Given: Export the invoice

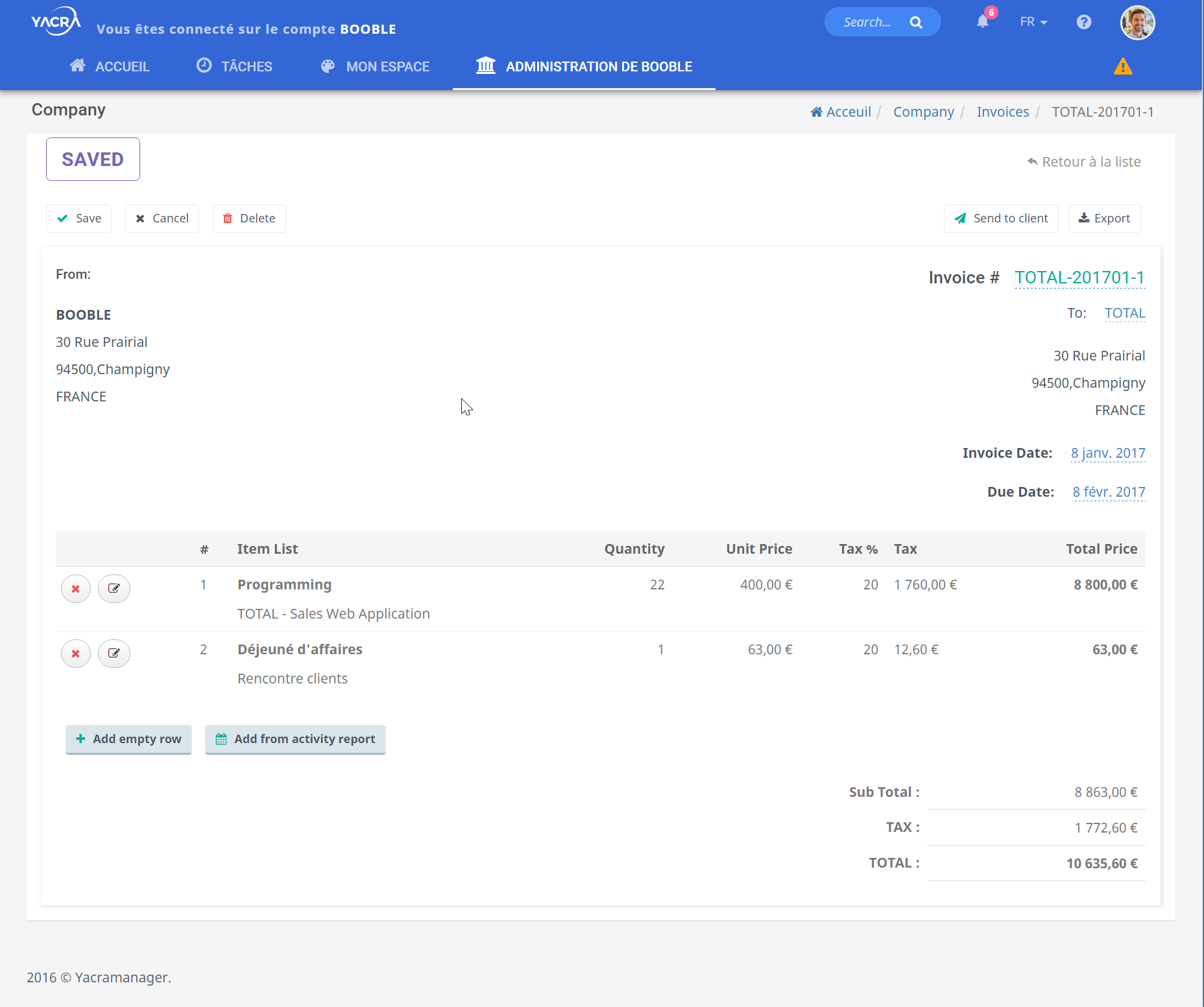Looking at the screenshot, I should point(1105,219).
